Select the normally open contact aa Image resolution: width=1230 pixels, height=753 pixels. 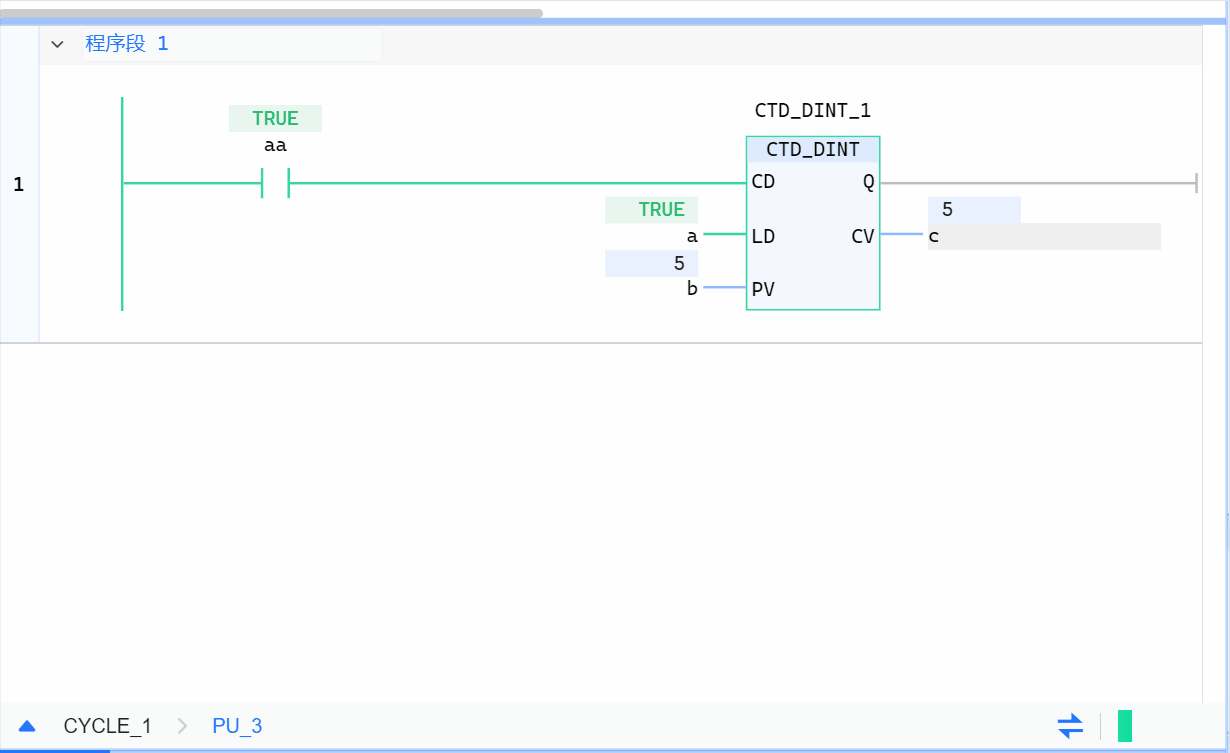click(x=275, y=183)
